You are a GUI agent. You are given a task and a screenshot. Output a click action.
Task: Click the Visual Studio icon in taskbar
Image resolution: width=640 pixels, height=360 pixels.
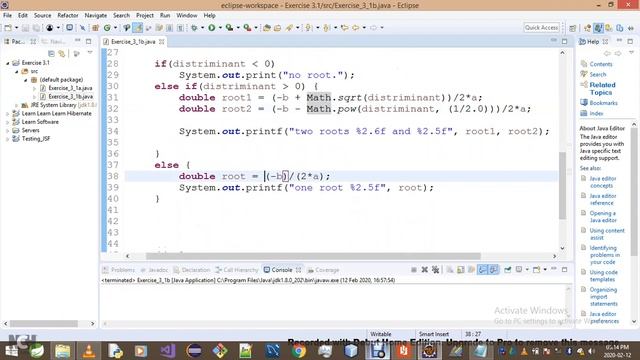(167, 351)
